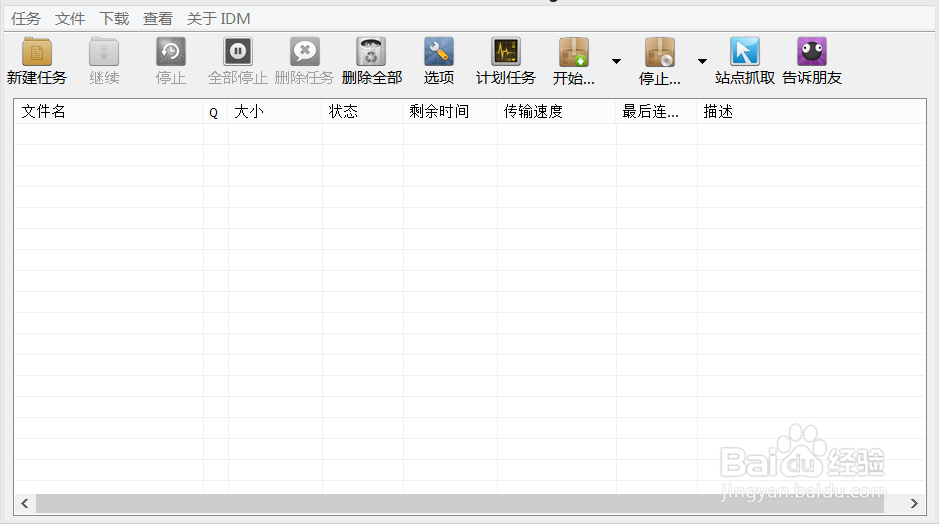Click the 删除任务 delete task icon
The image size is (939, 524).
305,52
